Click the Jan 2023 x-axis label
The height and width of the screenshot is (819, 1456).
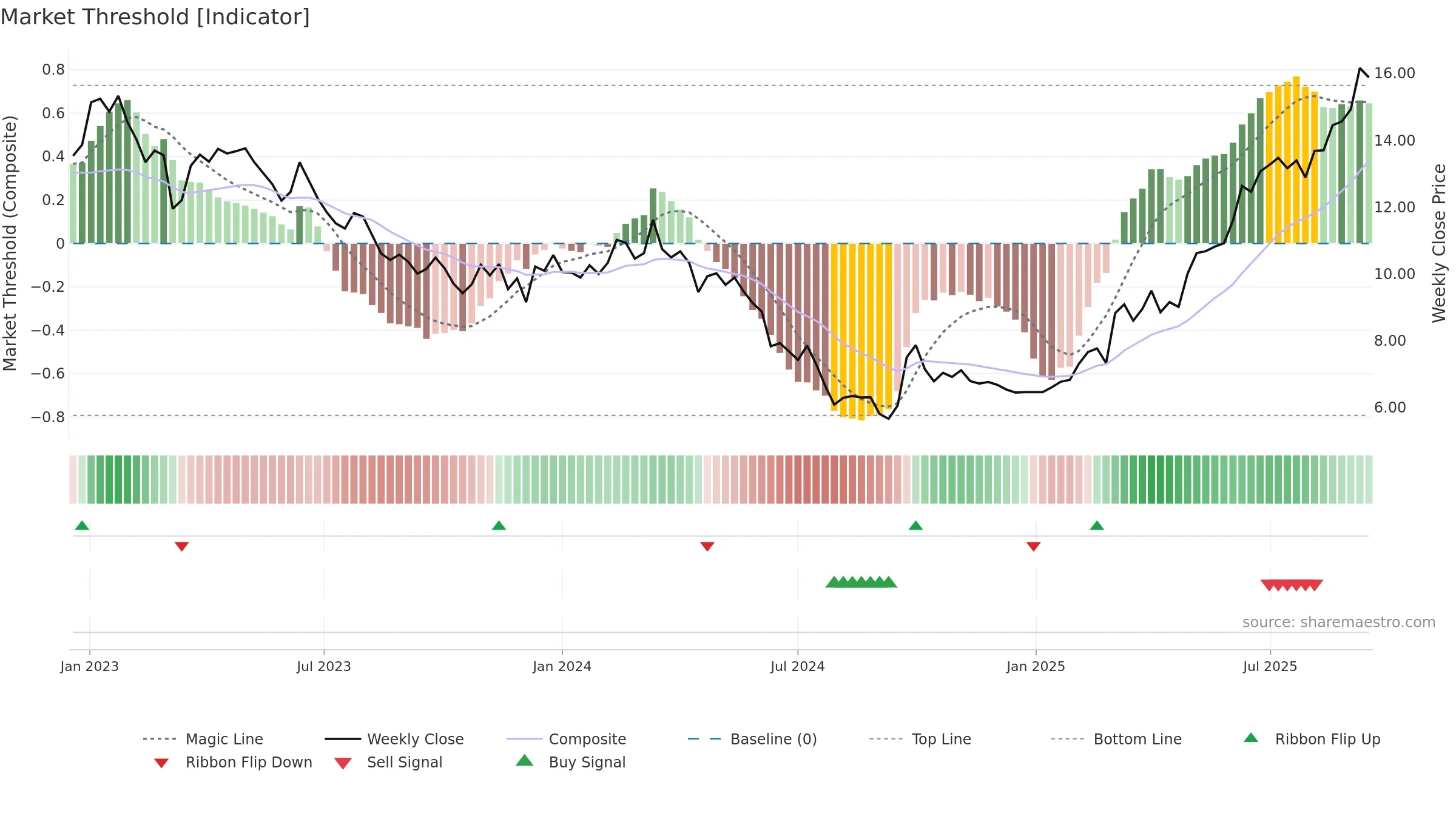(89, 666)
